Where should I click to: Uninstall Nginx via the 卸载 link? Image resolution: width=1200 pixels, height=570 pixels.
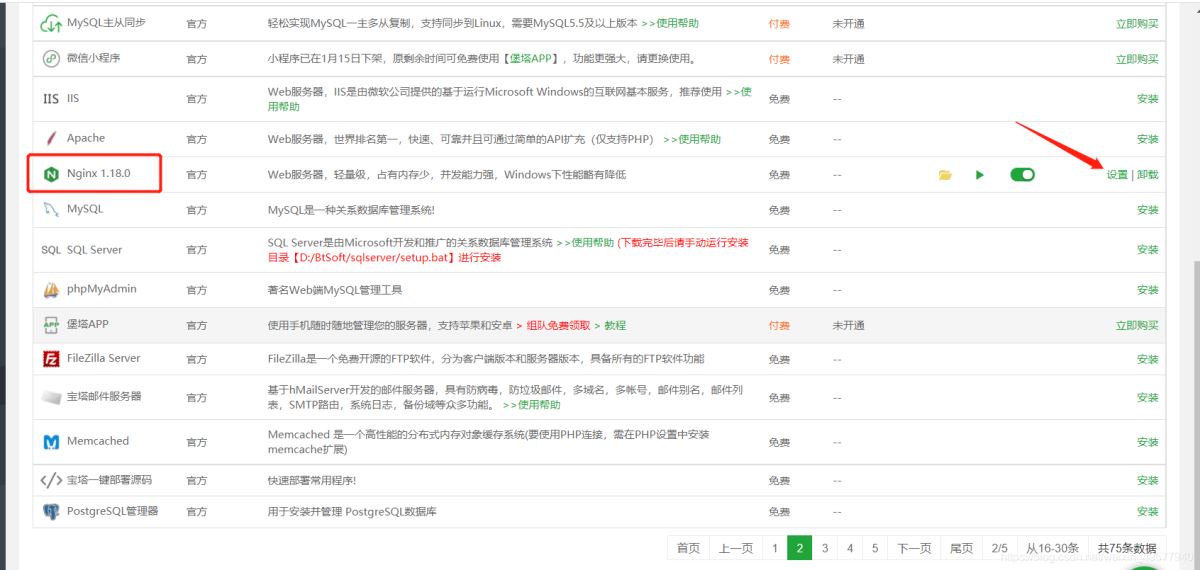1148,175
